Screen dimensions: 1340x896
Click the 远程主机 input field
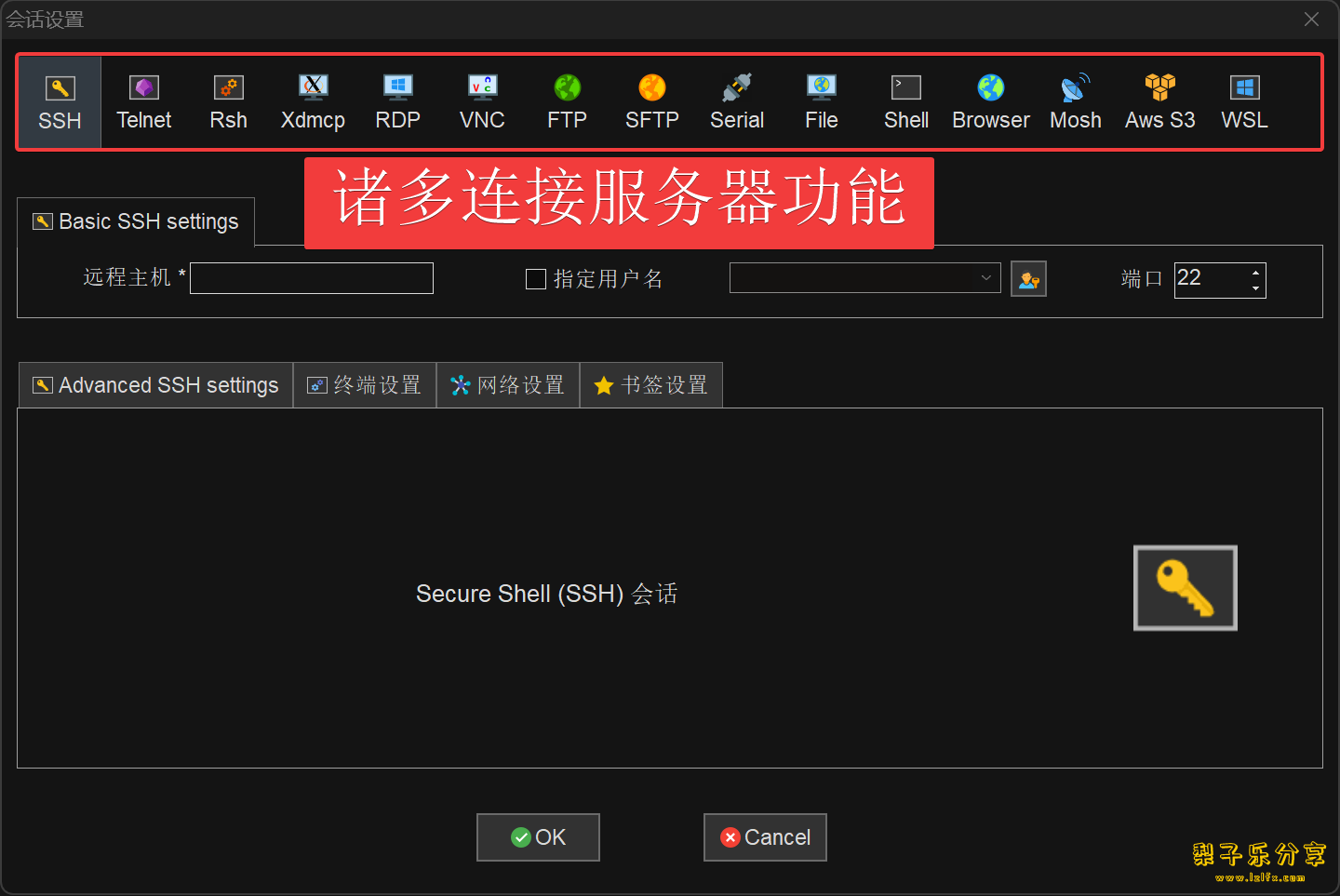click(x=312, y=278)
